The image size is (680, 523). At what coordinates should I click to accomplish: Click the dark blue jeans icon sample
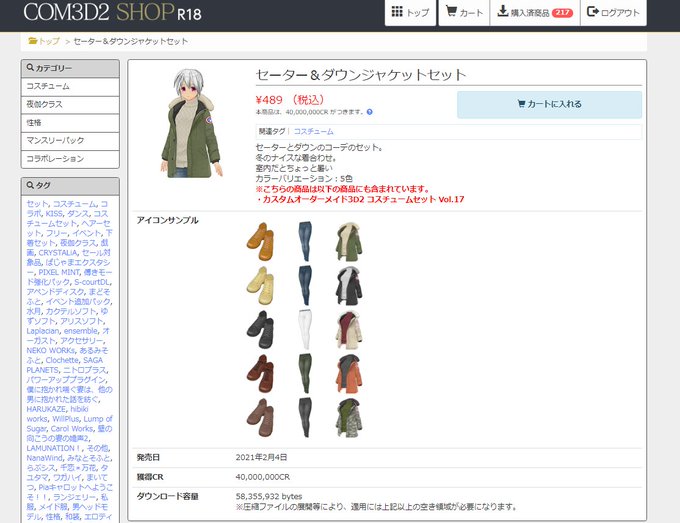pos(305,285)
